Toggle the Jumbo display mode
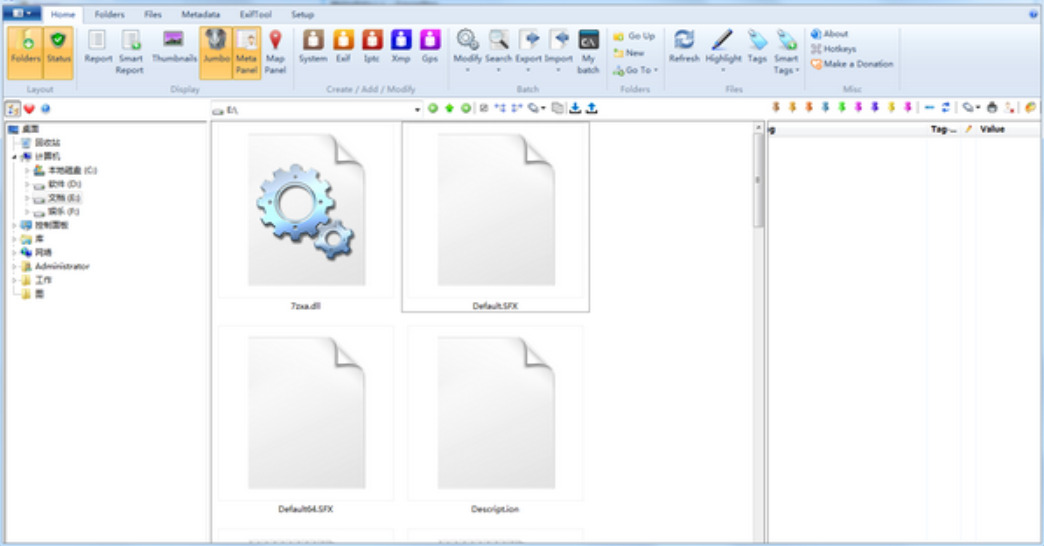 pyautogui.click(x=216, y=53)
